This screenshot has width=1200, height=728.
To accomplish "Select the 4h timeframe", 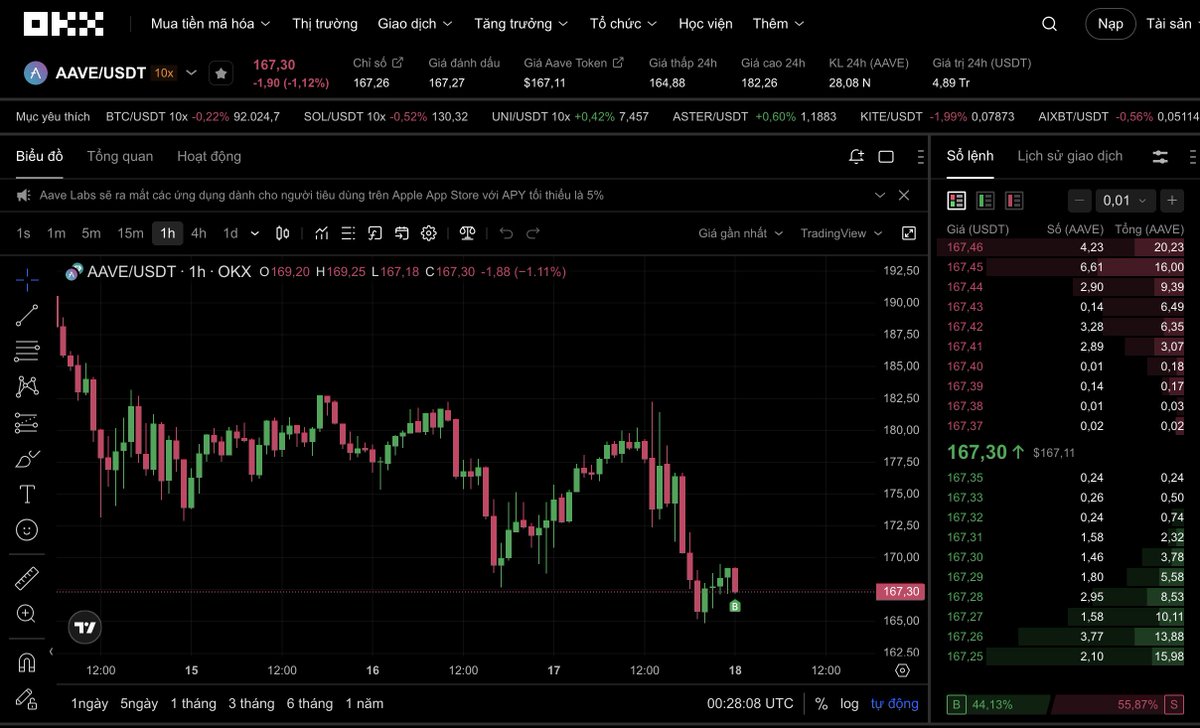I will pos(199,233).
